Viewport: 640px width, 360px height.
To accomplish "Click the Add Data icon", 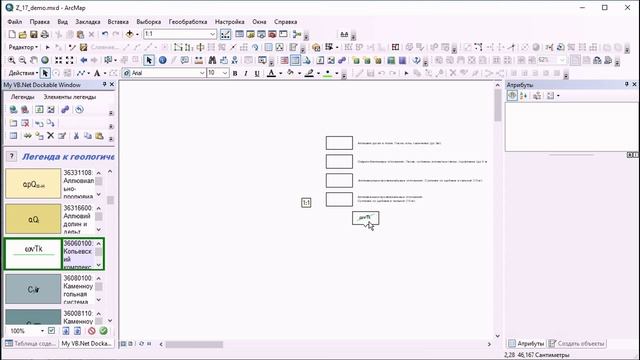I will [x=130, y=34].
